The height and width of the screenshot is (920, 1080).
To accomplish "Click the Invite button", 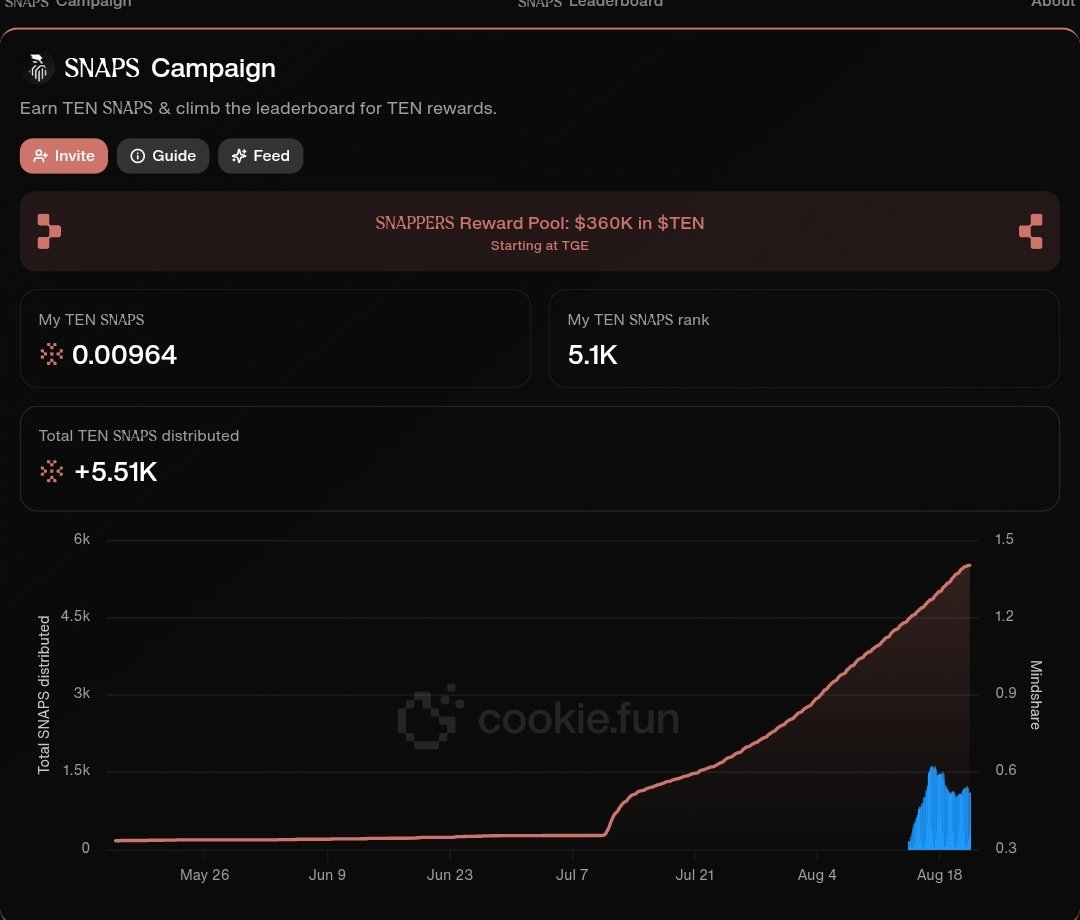I will (63, 156).
